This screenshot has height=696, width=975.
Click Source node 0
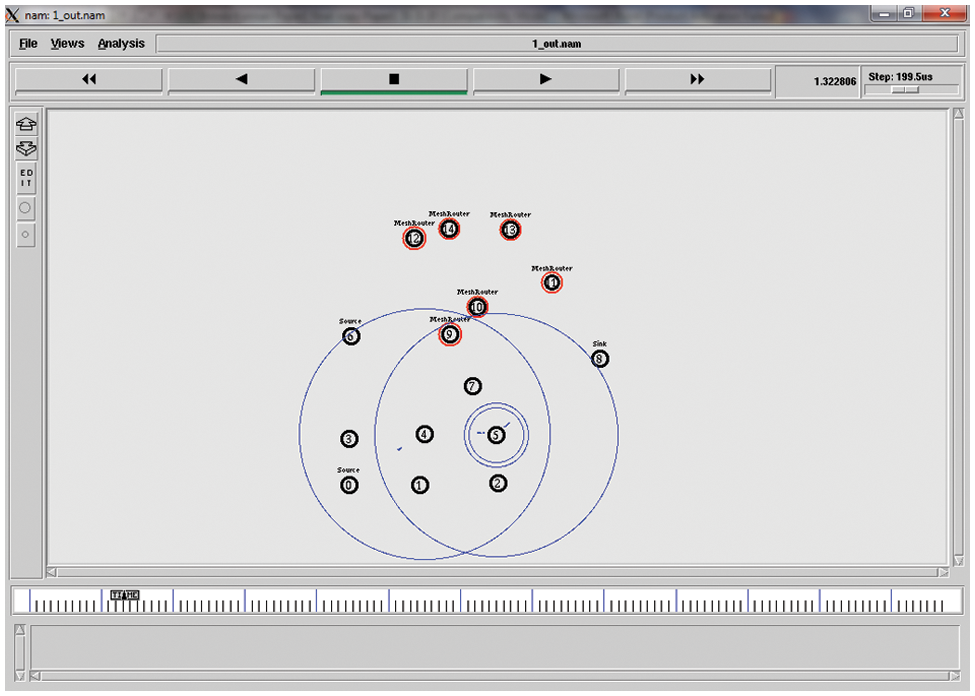click(x=348, y=485)
